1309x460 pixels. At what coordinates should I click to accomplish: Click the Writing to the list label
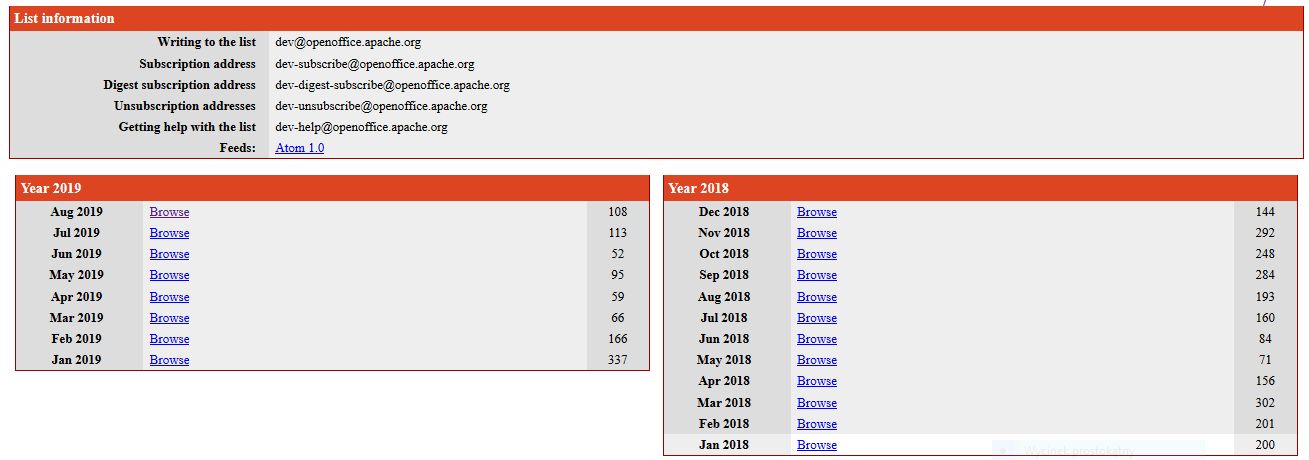(x=206, y=42)
